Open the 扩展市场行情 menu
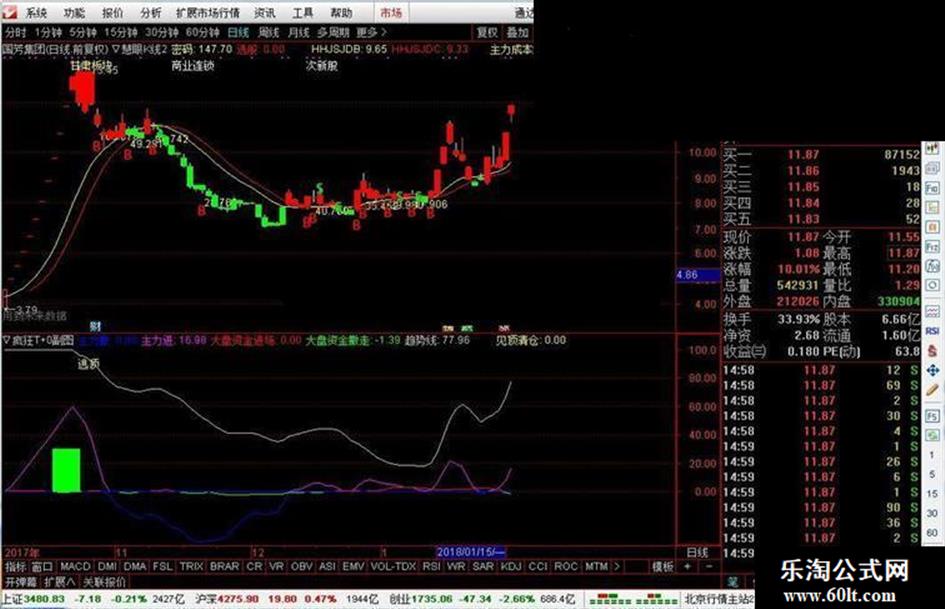Screen dimensions: 945x609 [208, 12]
